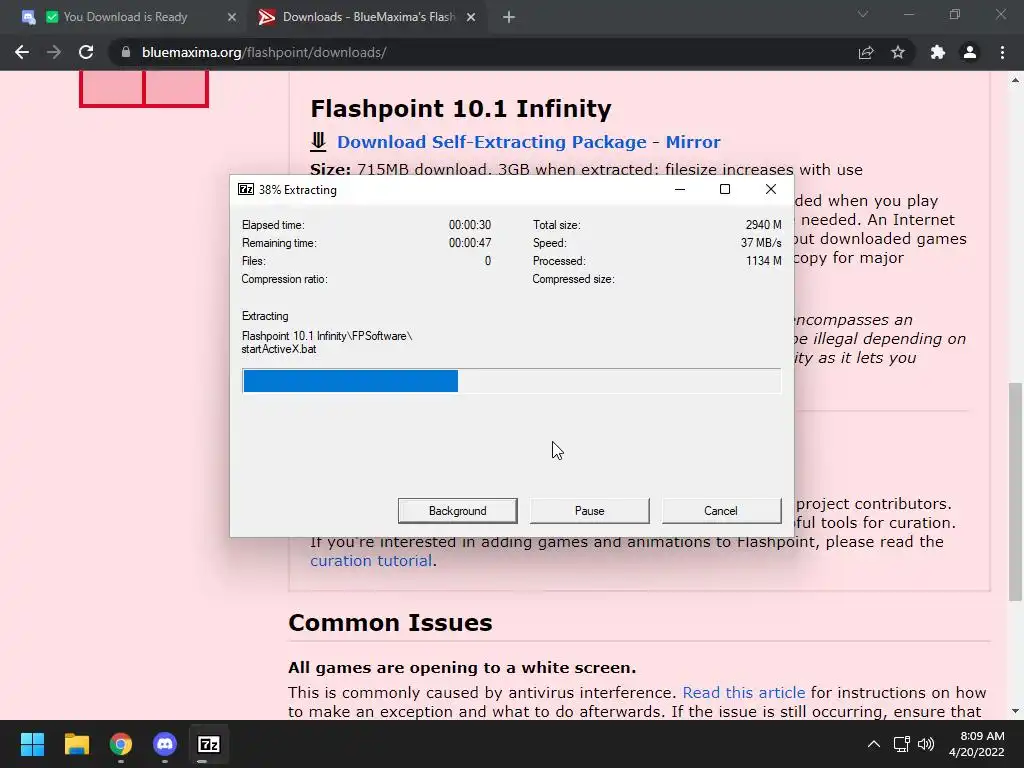Screen dimensions: 1024x768
Task: Close the 38% Extracting dialog
Action: coord(771,189)
